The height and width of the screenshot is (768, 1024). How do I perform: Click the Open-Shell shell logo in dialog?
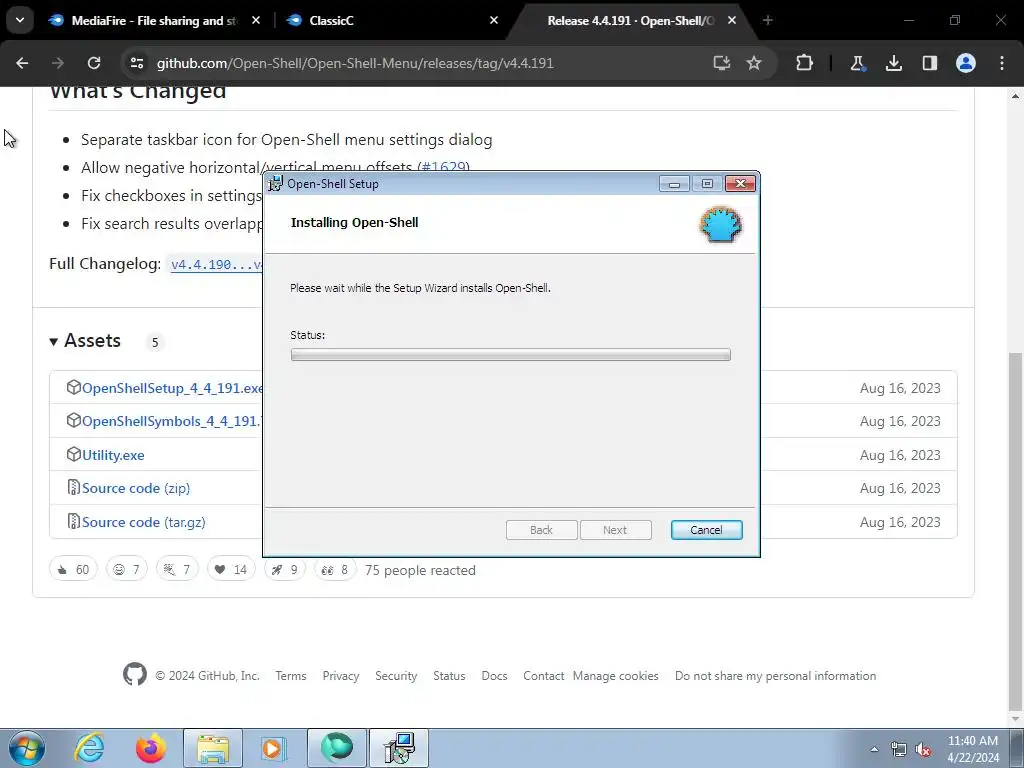tap(721, 224)
